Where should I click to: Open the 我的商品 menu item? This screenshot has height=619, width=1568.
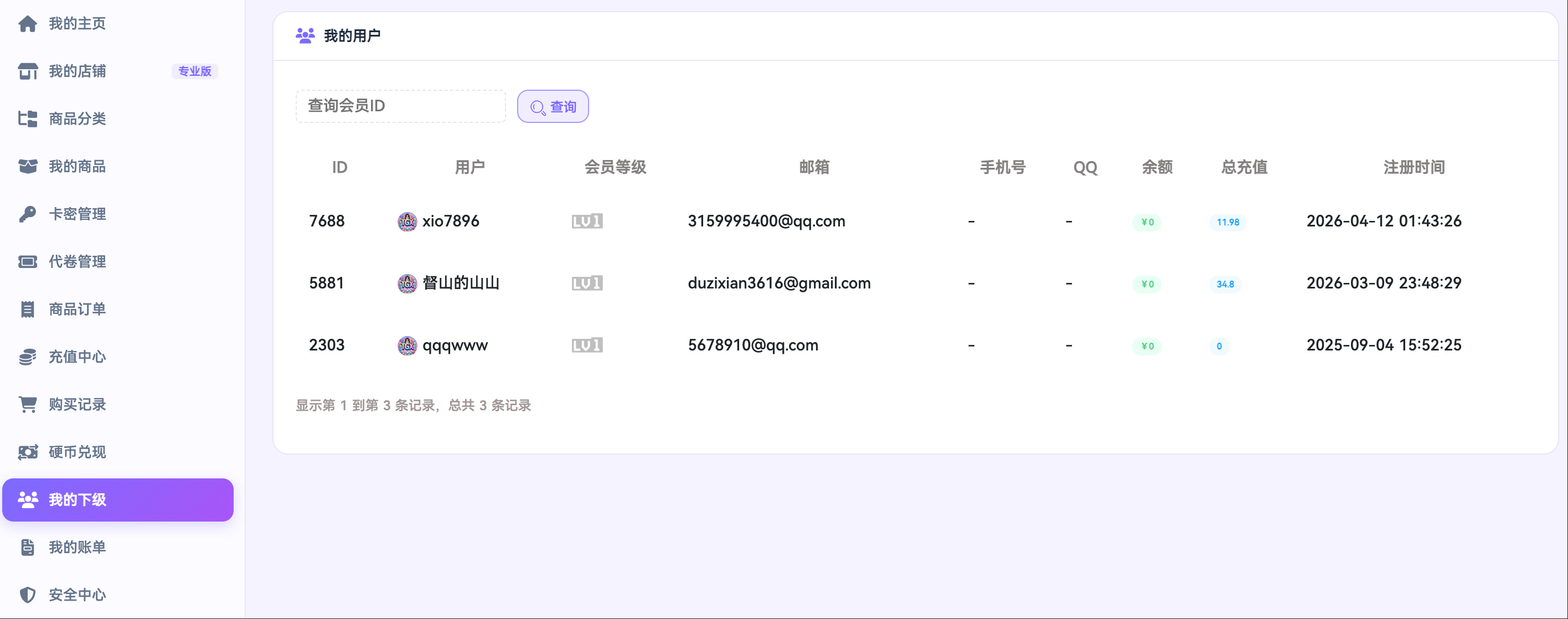coord(78,166)
